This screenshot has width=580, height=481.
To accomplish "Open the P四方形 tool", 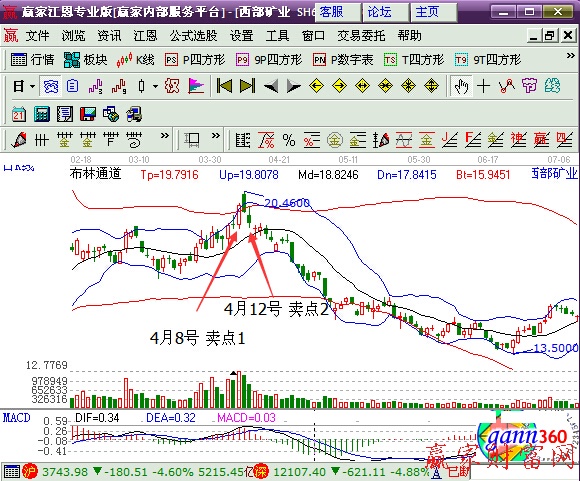I will click(195, 60).
